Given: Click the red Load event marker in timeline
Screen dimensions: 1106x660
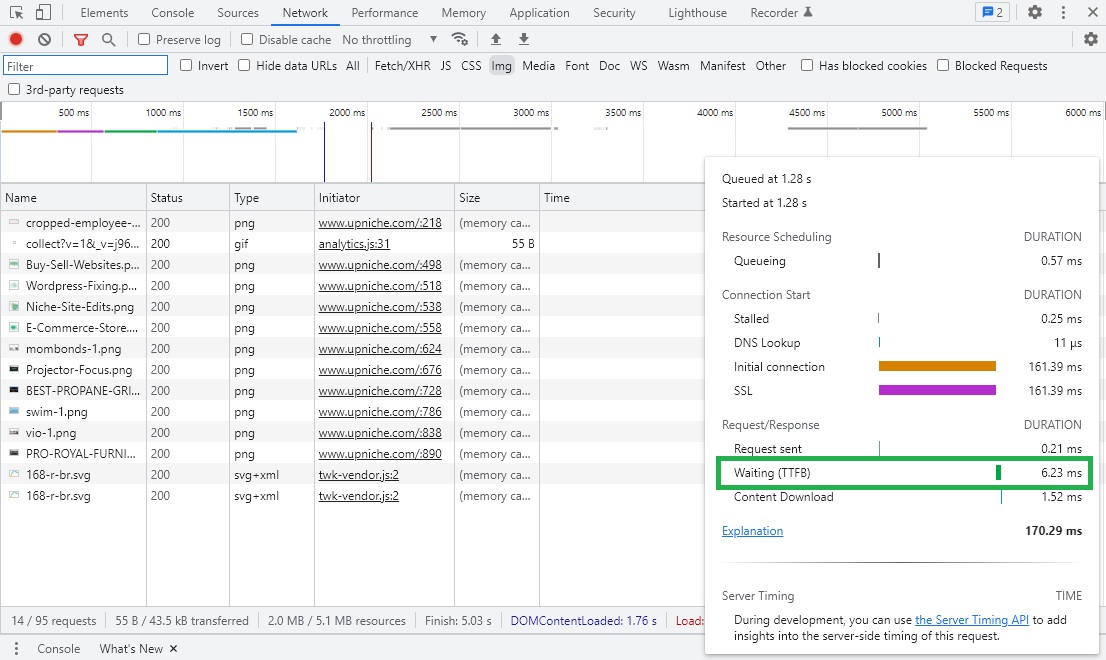Looking at the screenshot, I should [x=371, y=152].
